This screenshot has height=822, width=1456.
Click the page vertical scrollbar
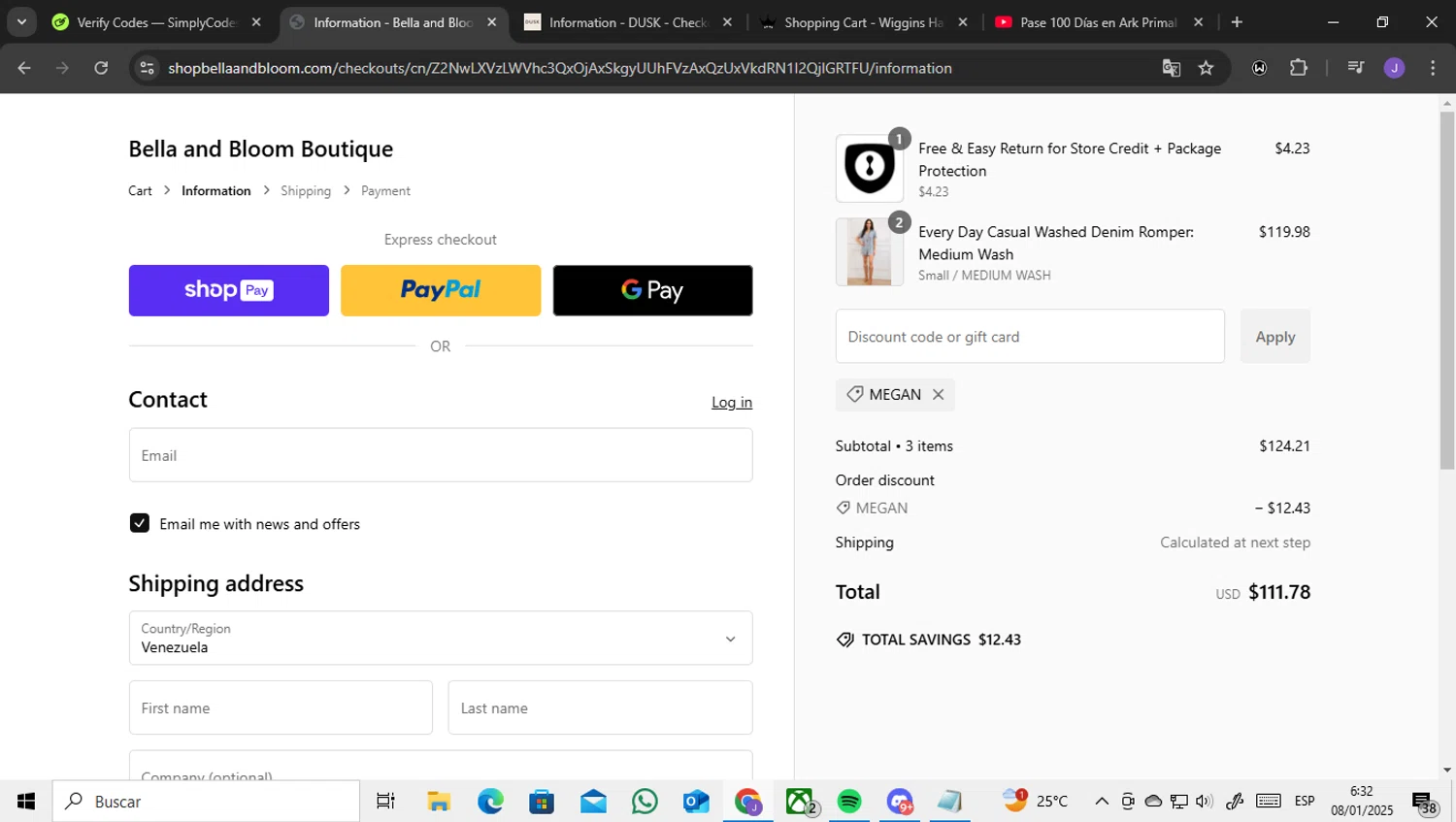[1447, 291]
